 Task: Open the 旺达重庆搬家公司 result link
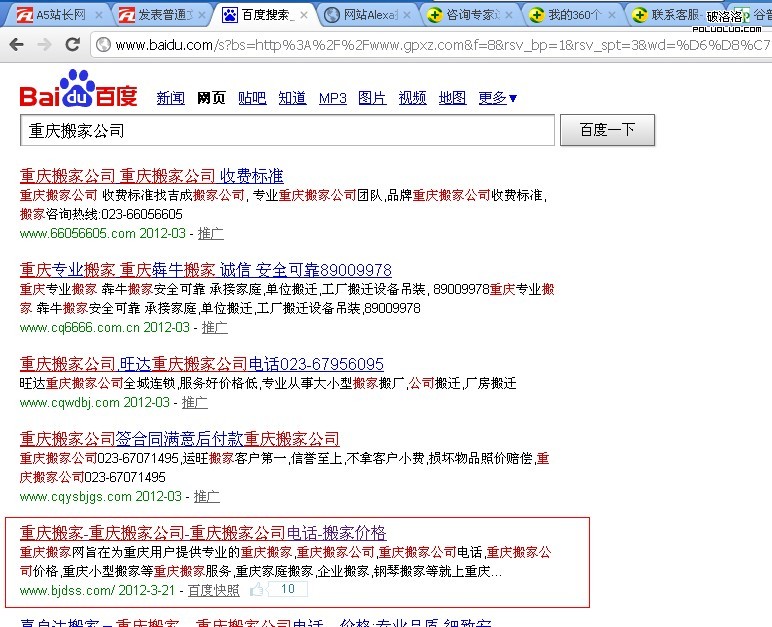point(201,364)
